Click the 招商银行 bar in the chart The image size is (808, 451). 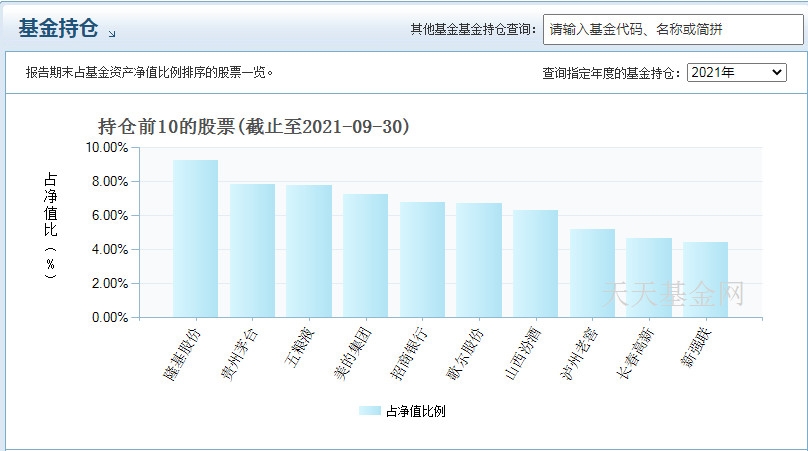[422, 260]
